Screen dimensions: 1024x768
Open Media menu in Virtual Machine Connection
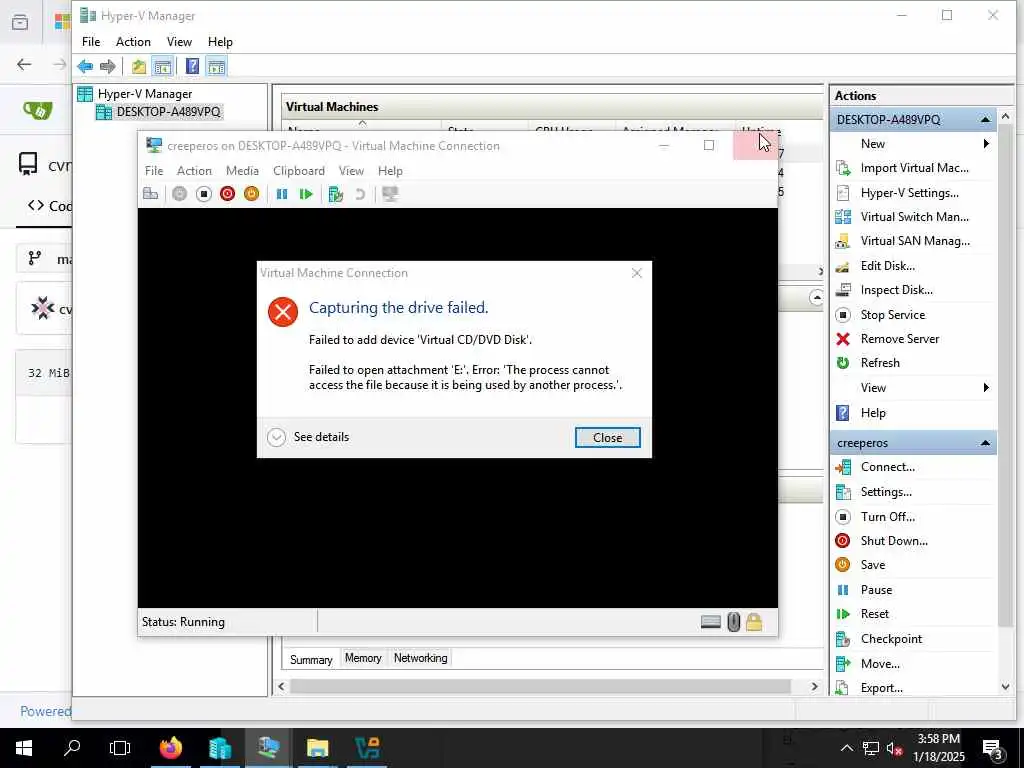(242, 170)
